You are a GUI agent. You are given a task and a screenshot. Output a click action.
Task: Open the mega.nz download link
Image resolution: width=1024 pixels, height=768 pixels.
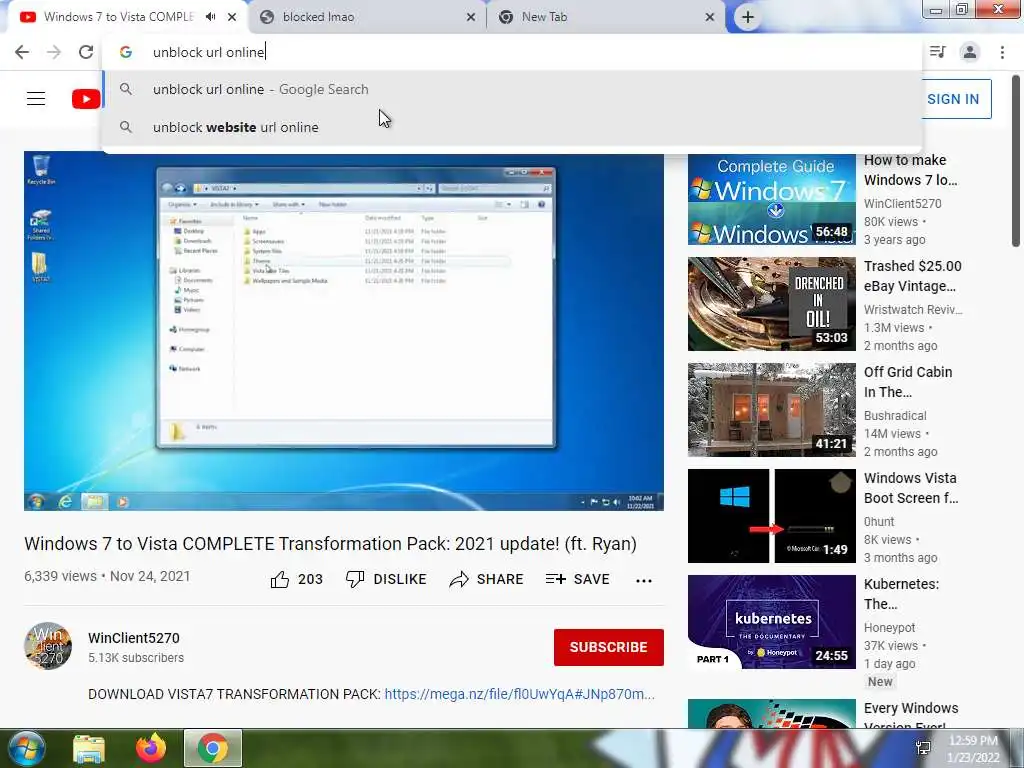click(x=519, y=694)
